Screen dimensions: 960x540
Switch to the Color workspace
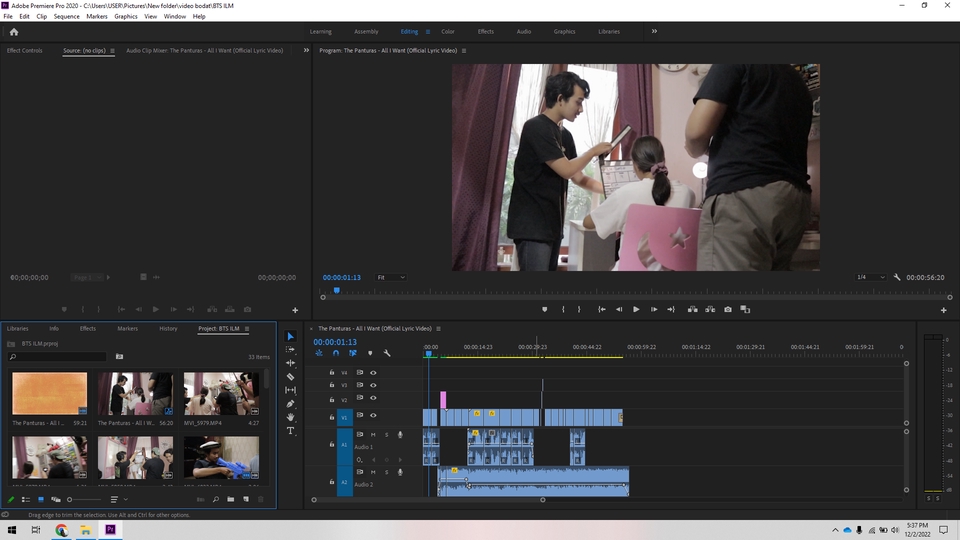(448, 32)
